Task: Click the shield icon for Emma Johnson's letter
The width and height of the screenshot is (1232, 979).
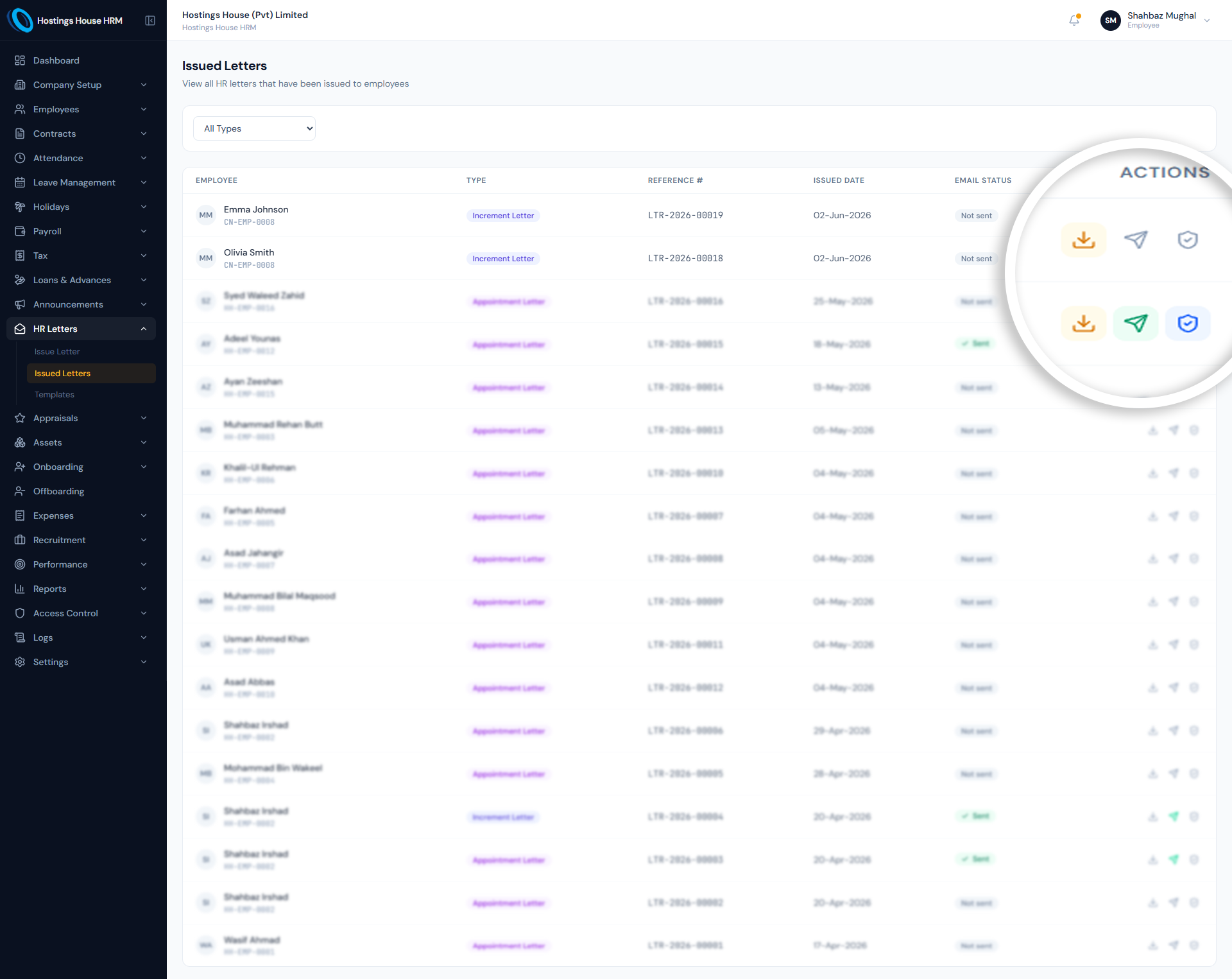Action: tap(1188, 240)
